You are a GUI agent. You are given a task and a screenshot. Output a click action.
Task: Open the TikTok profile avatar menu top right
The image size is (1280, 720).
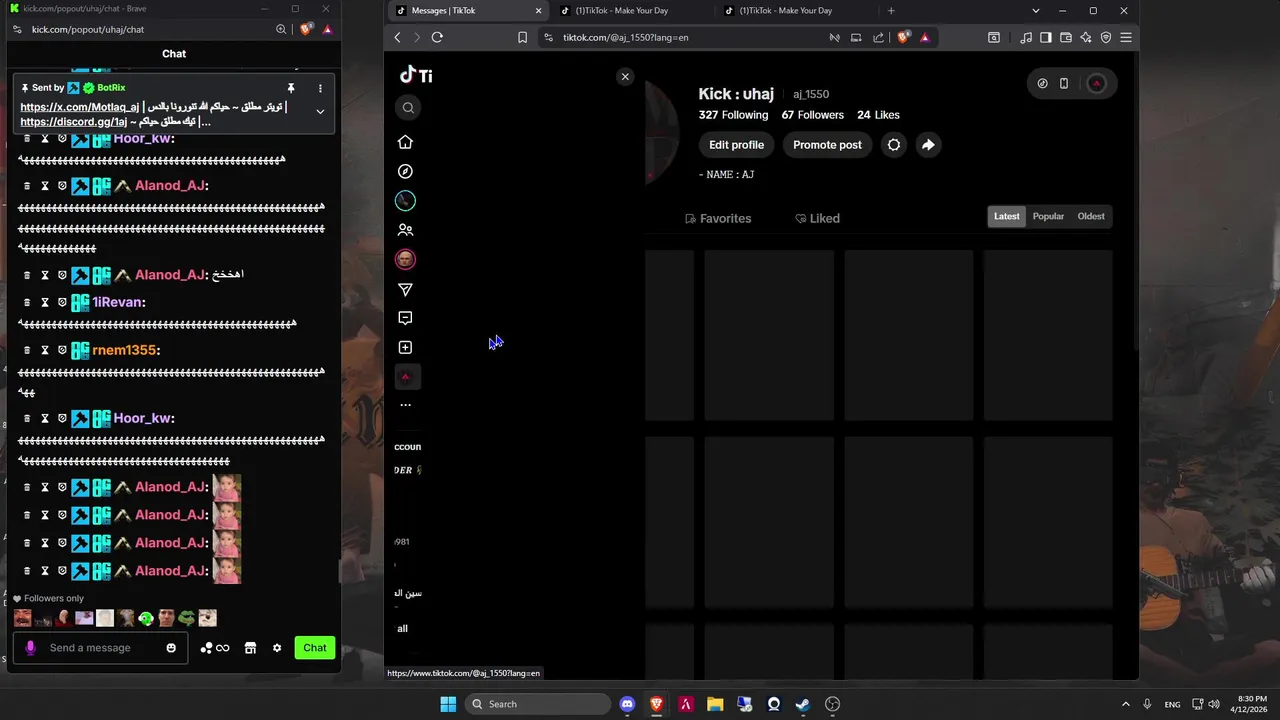click(x=1097, y=83)
